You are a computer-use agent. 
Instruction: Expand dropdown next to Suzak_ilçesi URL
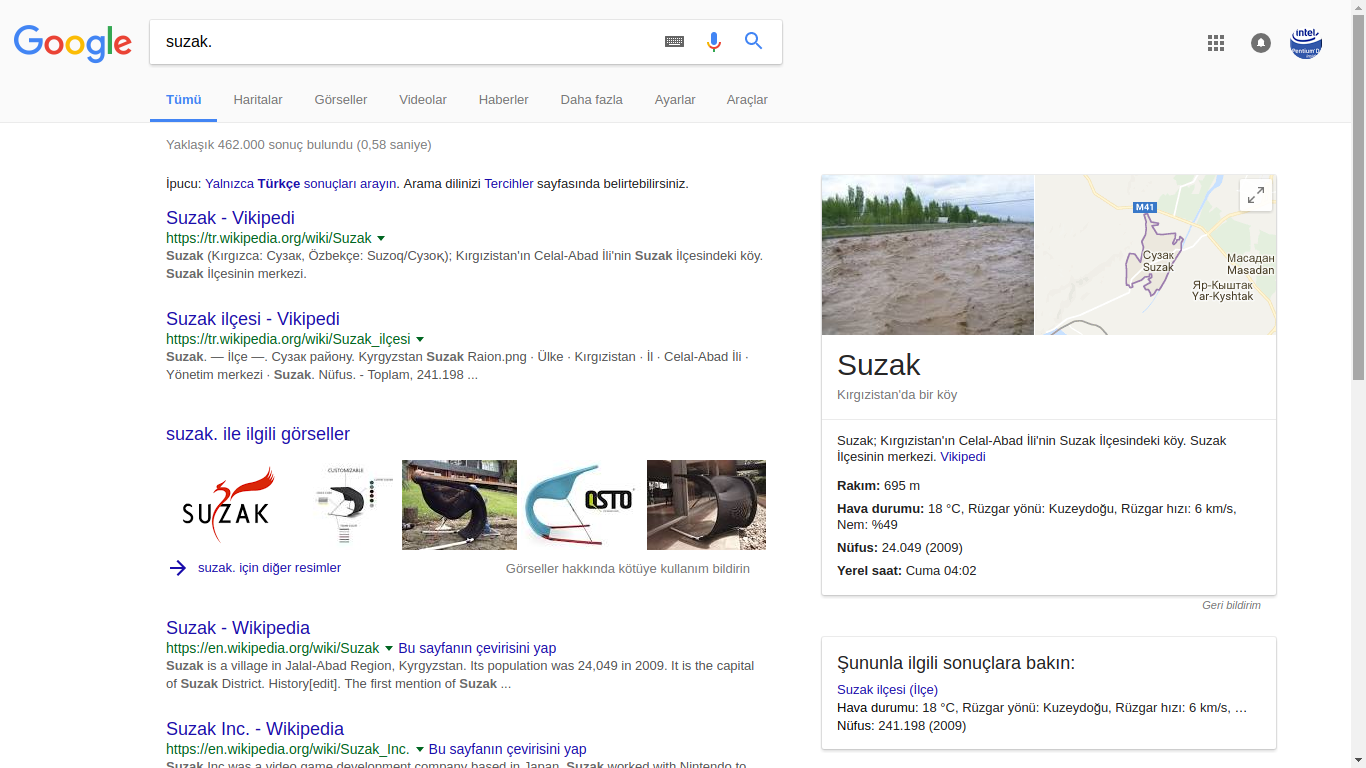point(420,340)
